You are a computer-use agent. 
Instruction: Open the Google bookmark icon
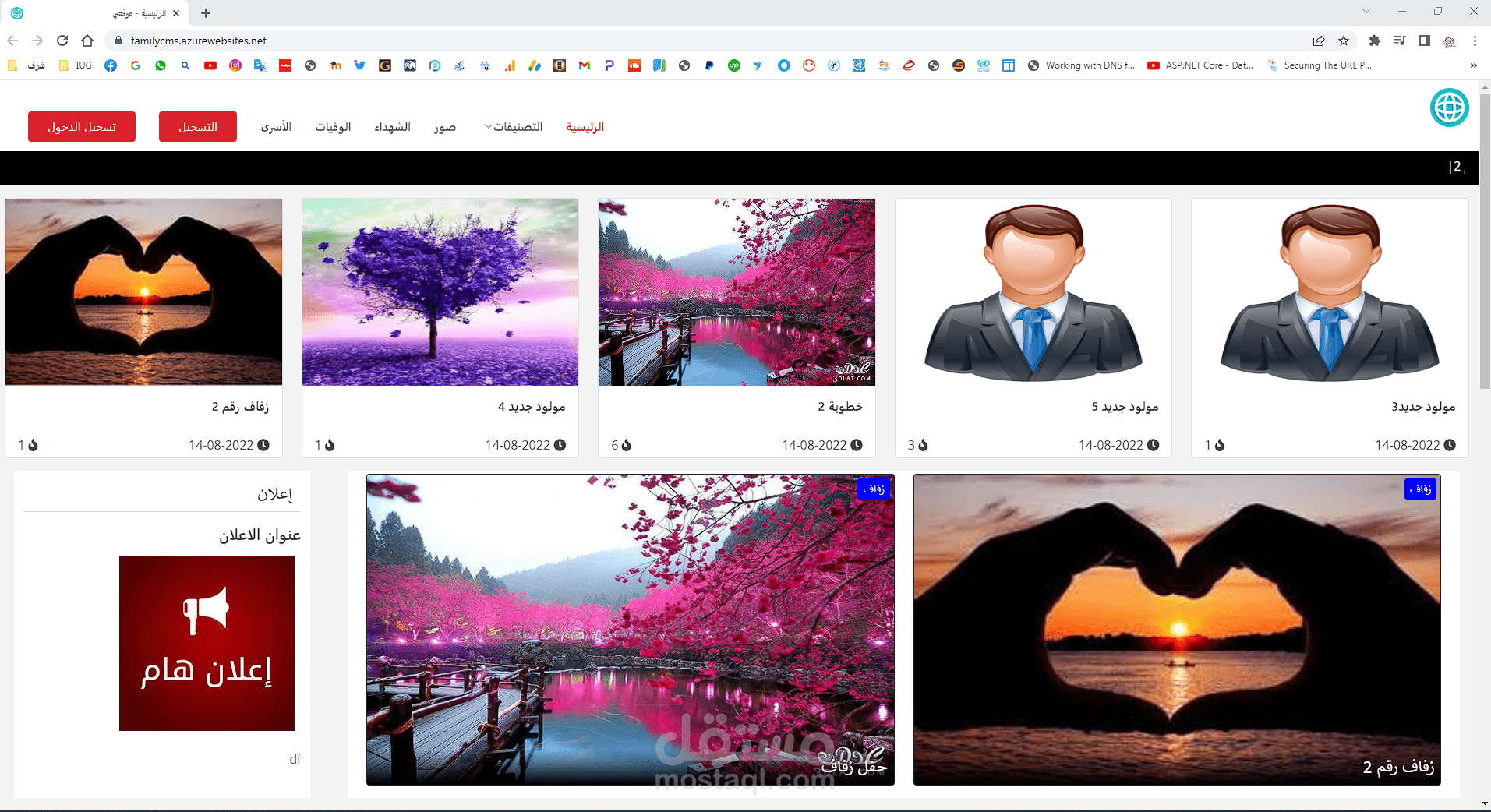click(x=136, y=65)
